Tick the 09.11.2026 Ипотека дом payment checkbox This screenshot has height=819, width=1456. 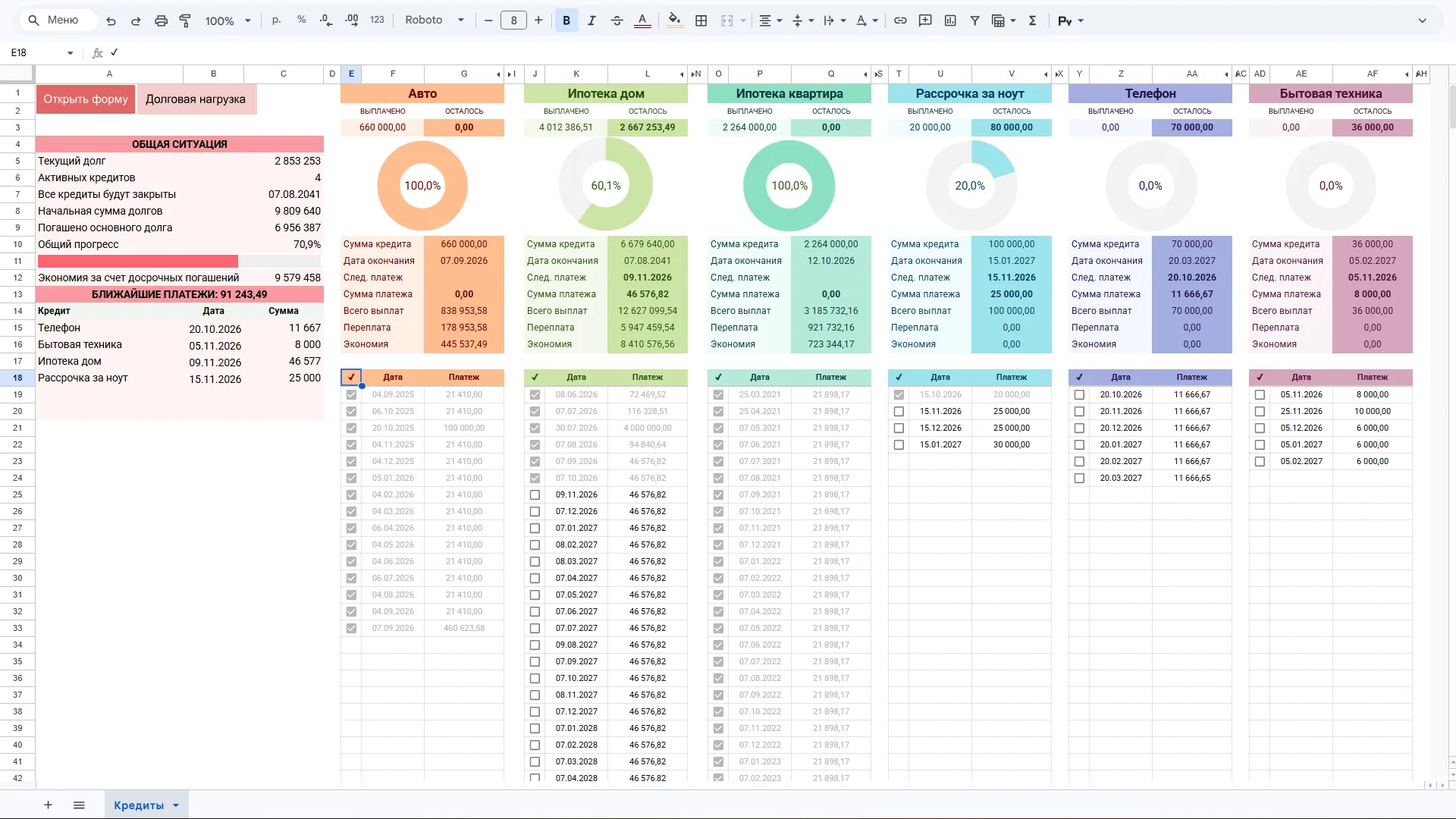pyautogui.click(x=535, y=494)
